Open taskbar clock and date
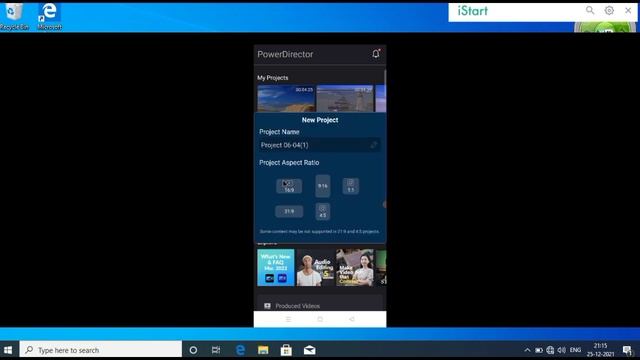Screen dimensions: 640x360 coord(600,350)
